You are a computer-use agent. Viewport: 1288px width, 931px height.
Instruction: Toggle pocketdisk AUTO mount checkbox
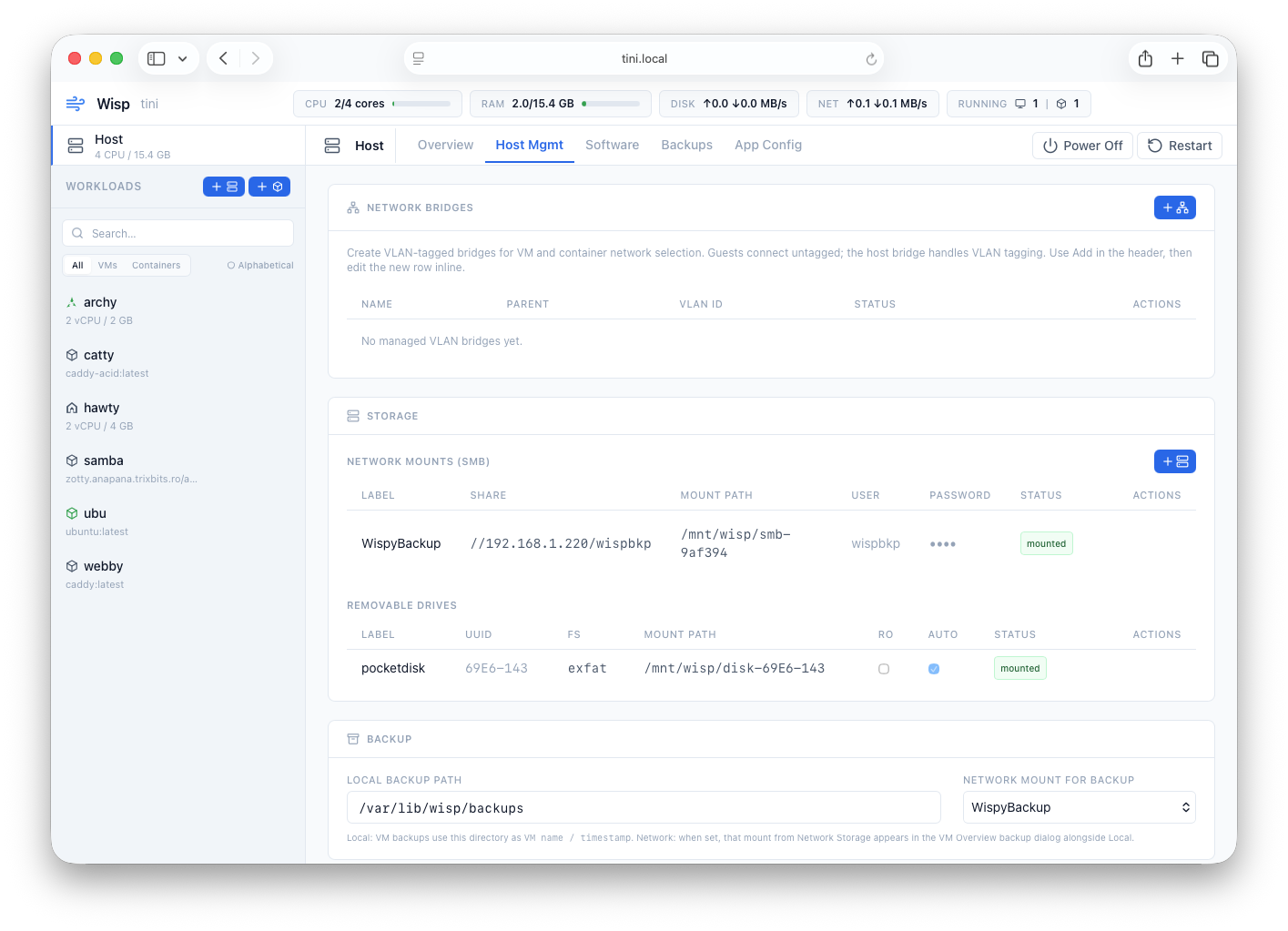(x=934, y=669)
